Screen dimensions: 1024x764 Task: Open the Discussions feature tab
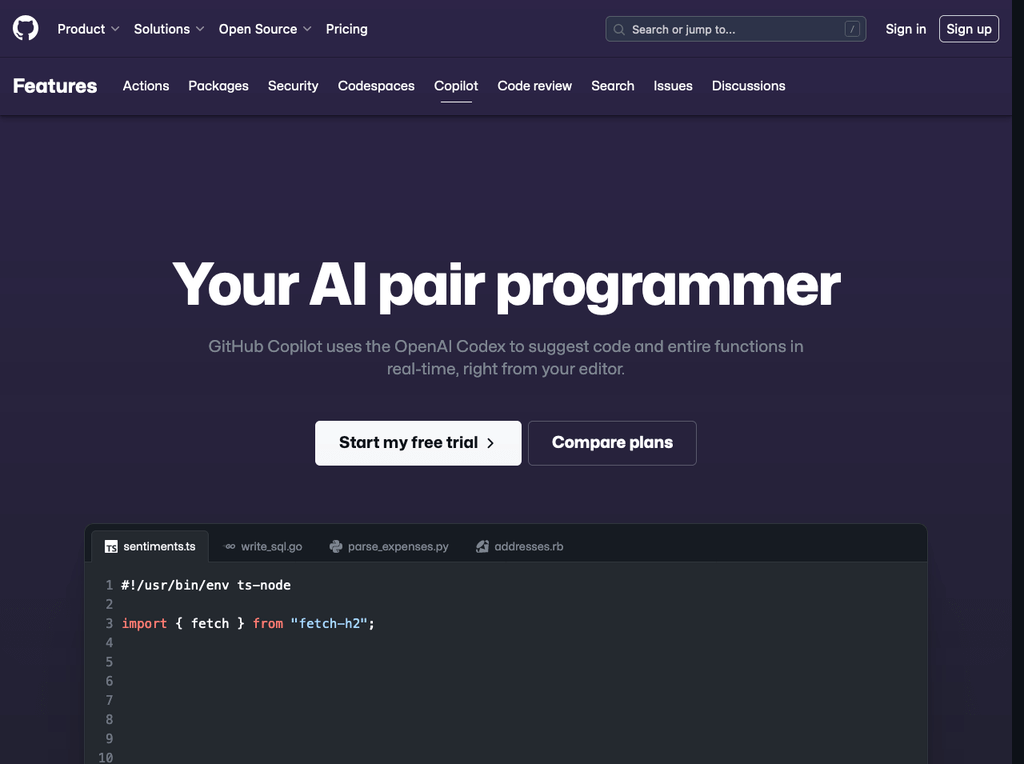tap(748, 86)
